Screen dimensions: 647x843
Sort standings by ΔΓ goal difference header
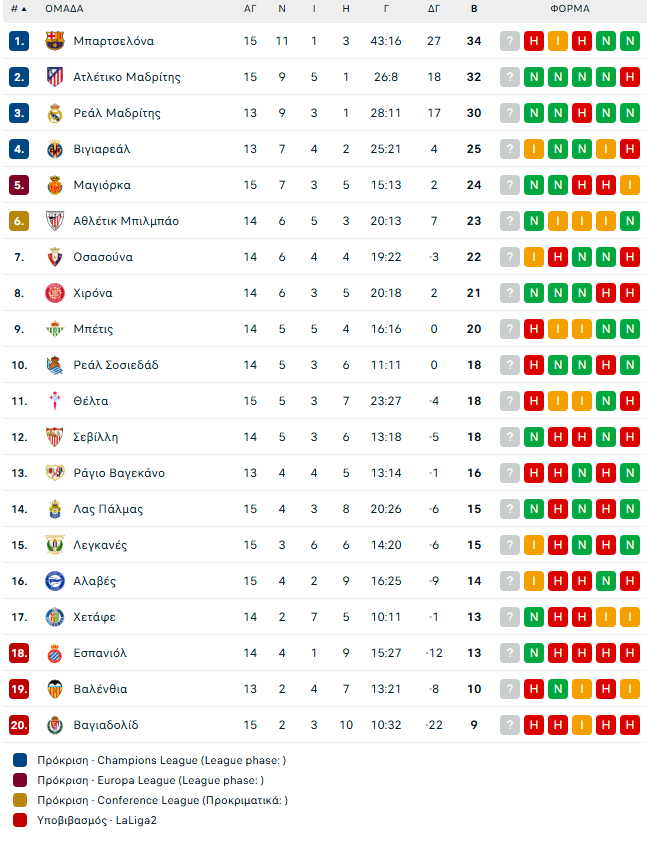434,9
